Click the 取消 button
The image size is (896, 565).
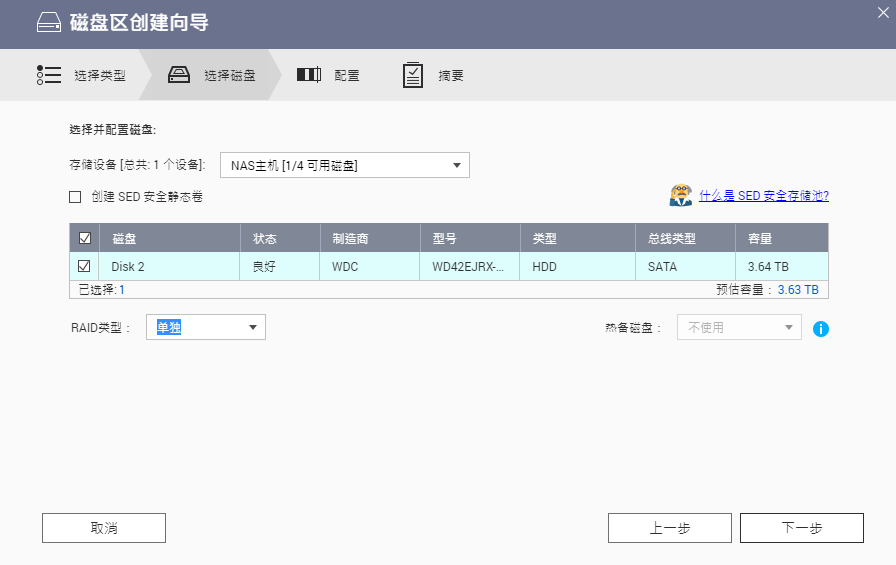point(104,528)
